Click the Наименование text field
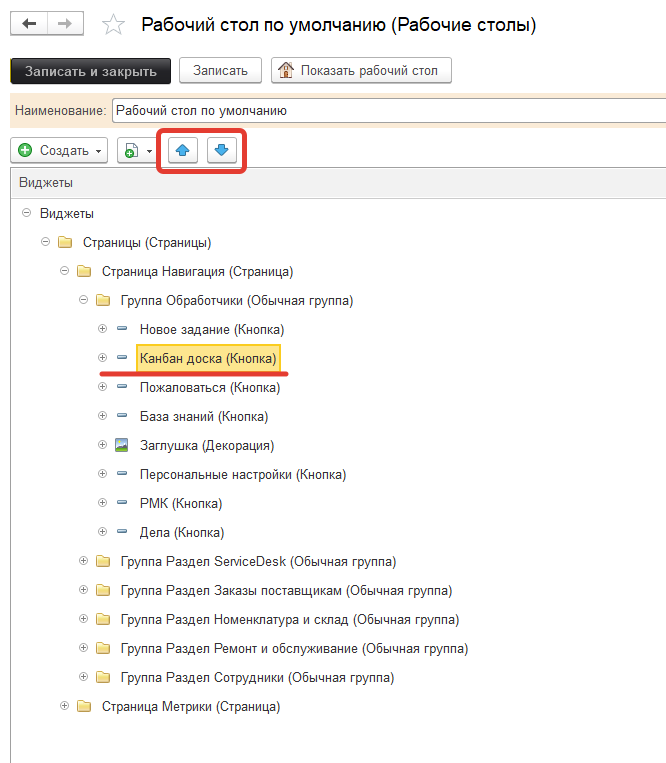The height and width of the screenshot is (763, 666). click(x=387, y=111)
